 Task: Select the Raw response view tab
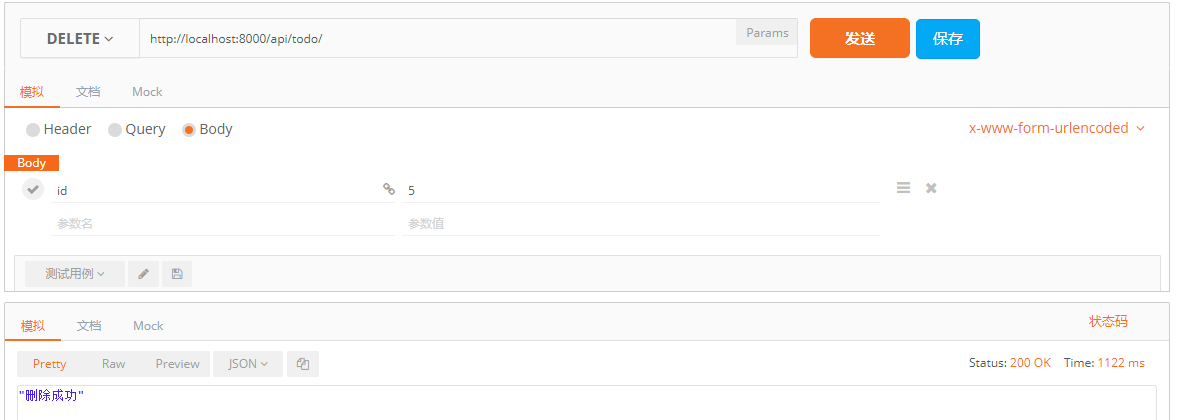(x=114, y=364)
